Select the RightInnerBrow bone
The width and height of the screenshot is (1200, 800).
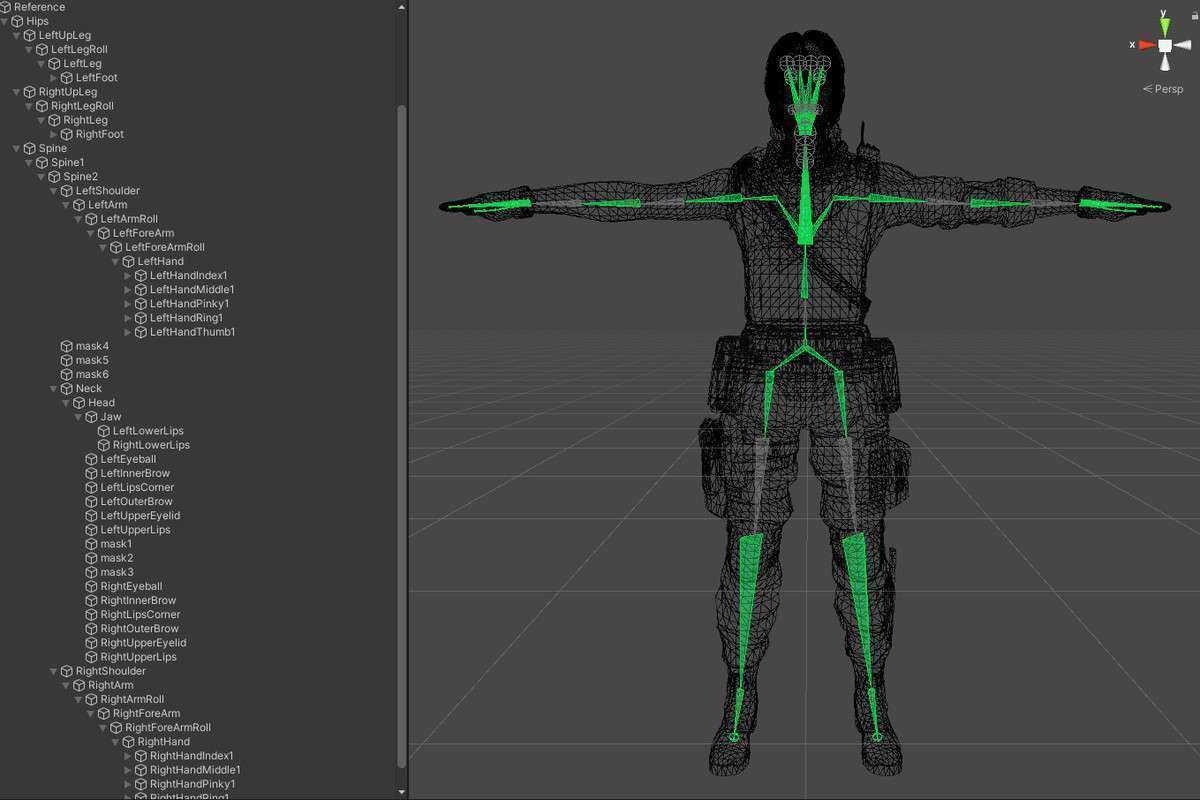point(138,601)
